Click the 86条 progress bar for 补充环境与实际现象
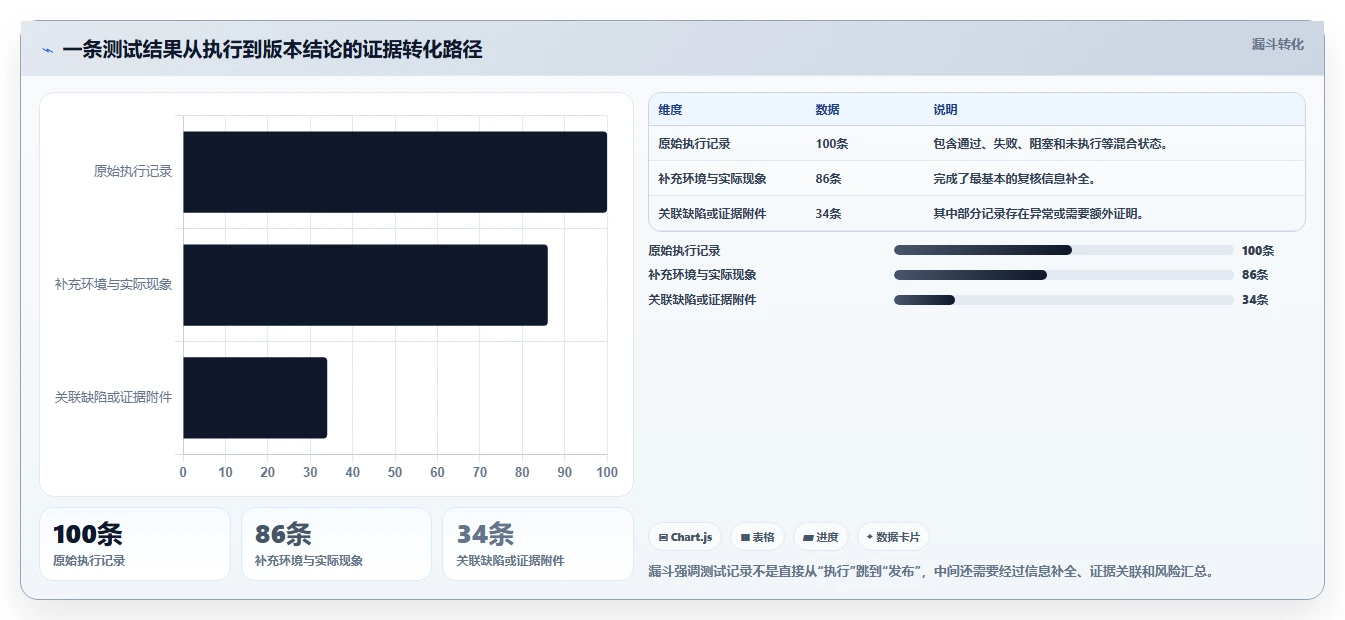The height and width of the screenshot is (620, 1345). coord(1063,275)
